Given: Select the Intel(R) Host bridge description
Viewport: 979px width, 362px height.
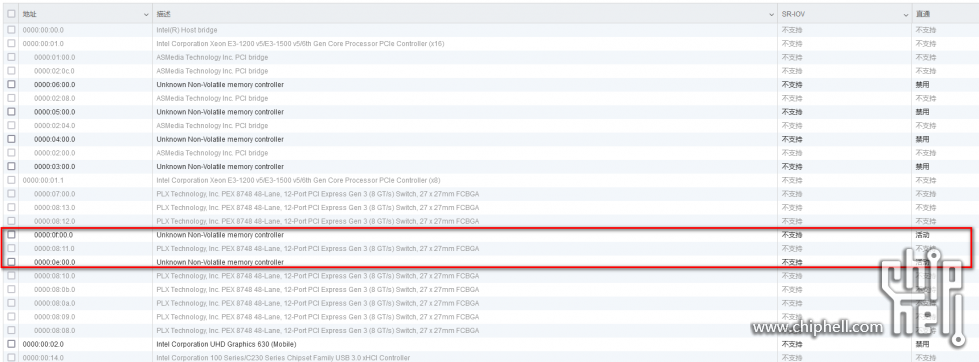Looking at the screenshot, I should 187,30.
